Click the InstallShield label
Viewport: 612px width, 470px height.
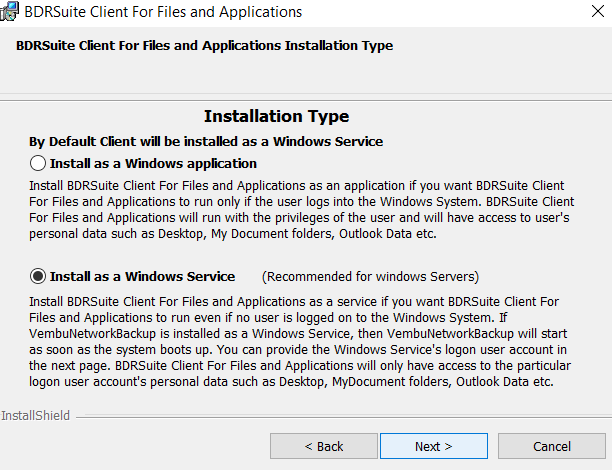[35, 416]
